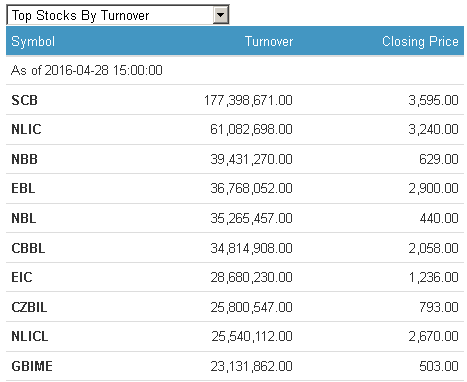Click the dropdown arrow button

220,15
